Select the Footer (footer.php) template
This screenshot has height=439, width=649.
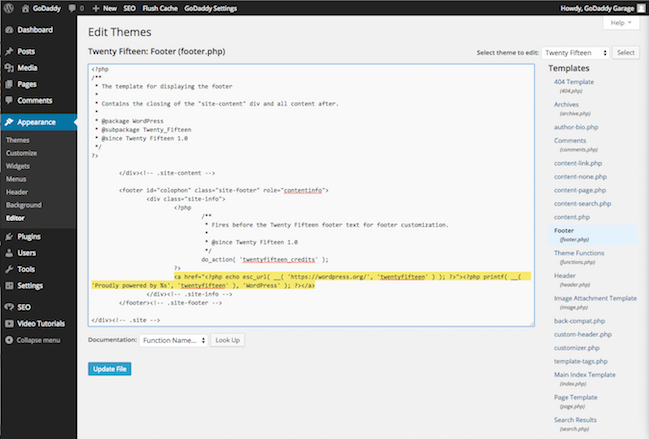tap(593, 235)
